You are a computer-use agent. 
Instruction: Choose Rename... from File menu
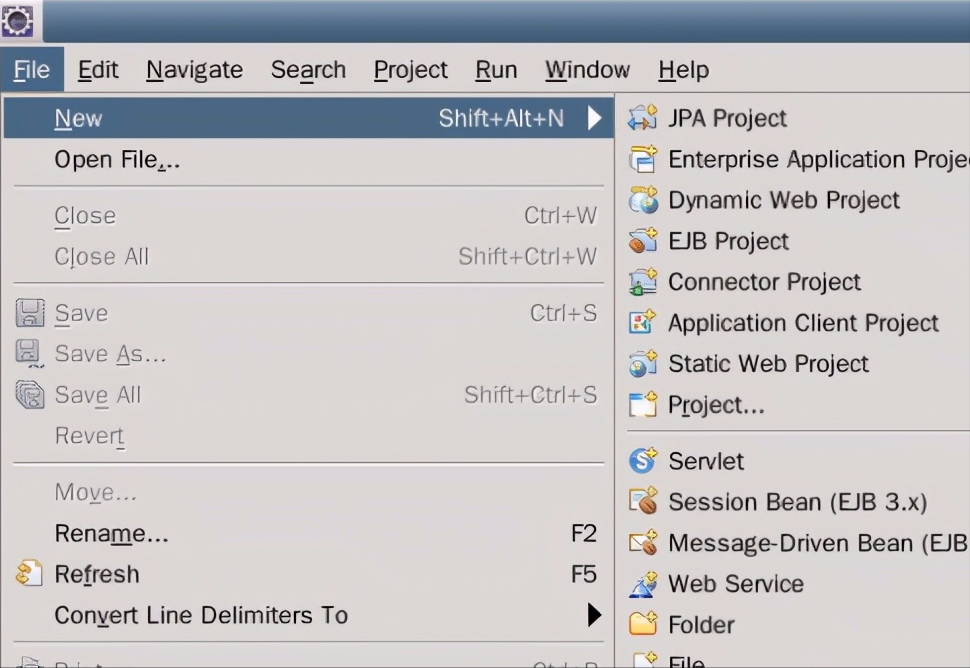click(x=308, y=533)
